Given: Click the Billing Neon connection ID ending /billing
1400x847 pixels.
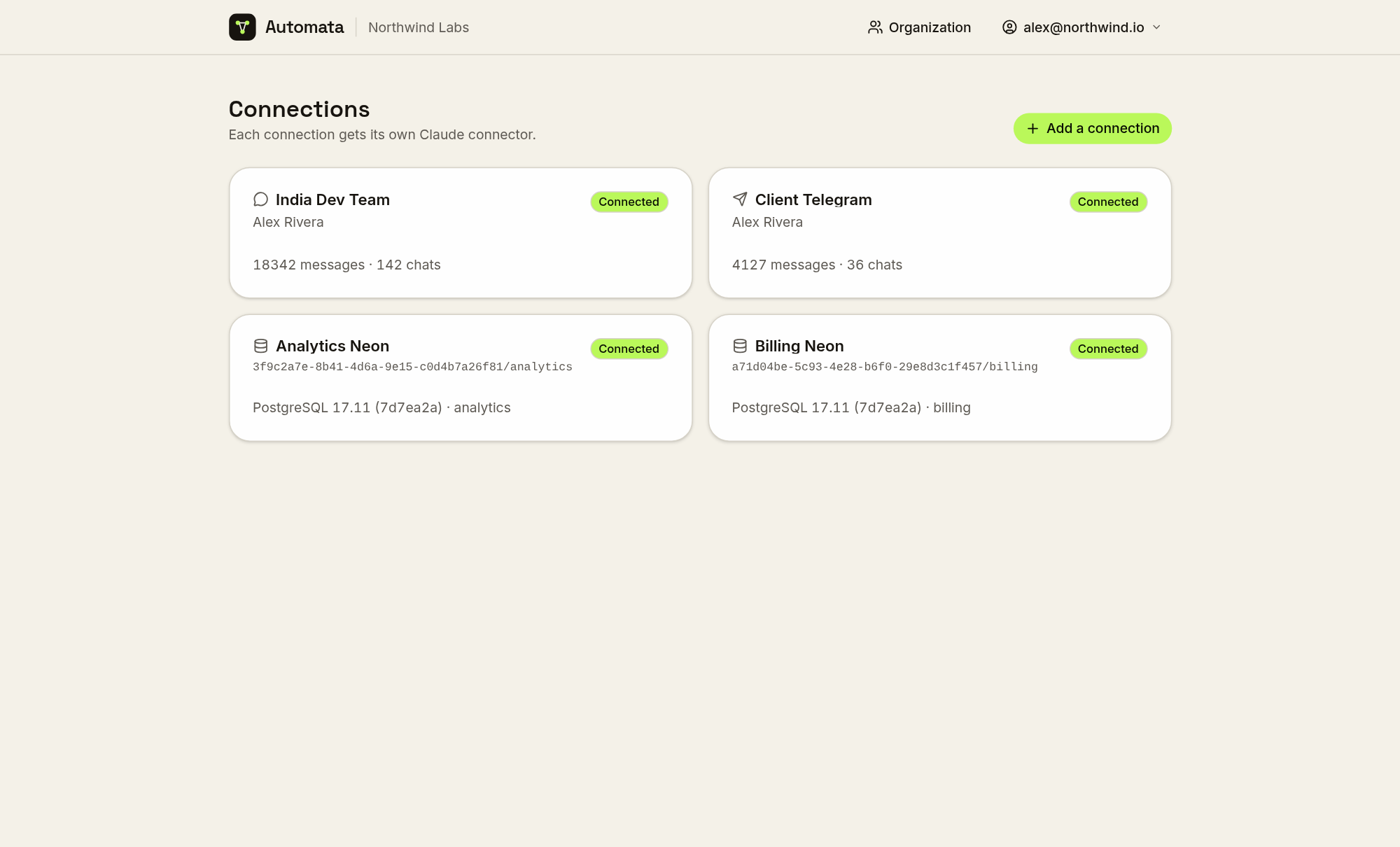Looking at the screenshot, I should click(885, 367).
